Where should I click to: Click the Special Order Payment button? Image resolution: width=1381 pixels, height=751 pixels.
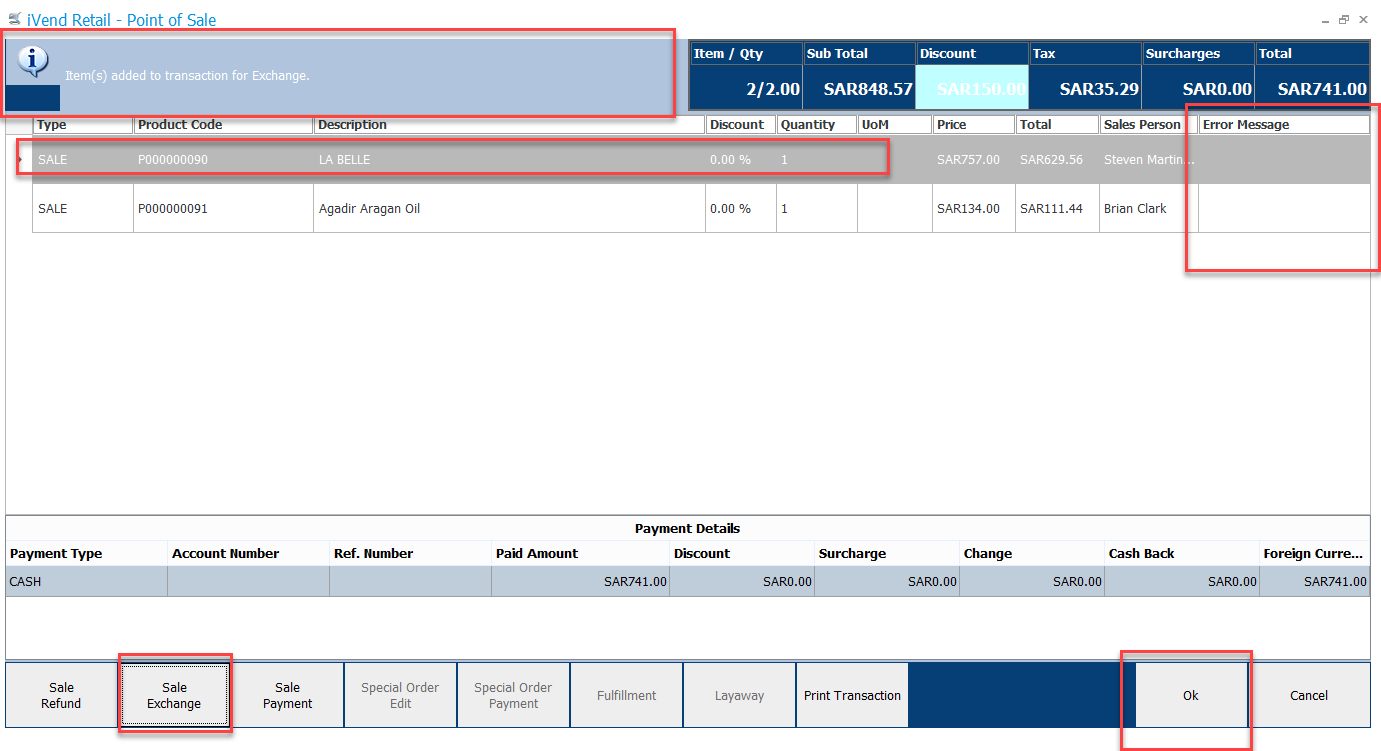click(513, 695)
